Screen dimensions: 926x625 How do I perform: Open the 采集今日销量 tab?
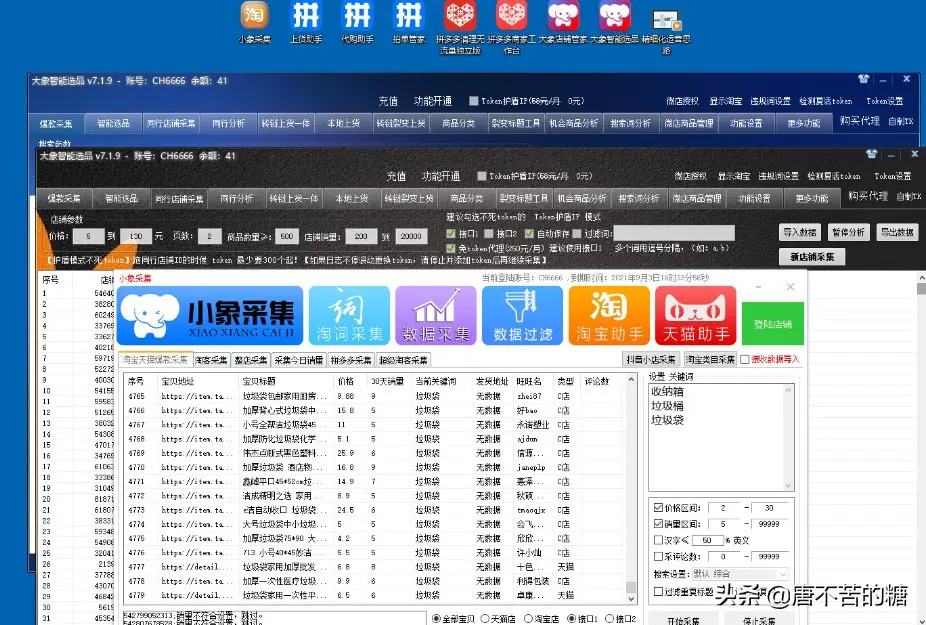(299, 360)
